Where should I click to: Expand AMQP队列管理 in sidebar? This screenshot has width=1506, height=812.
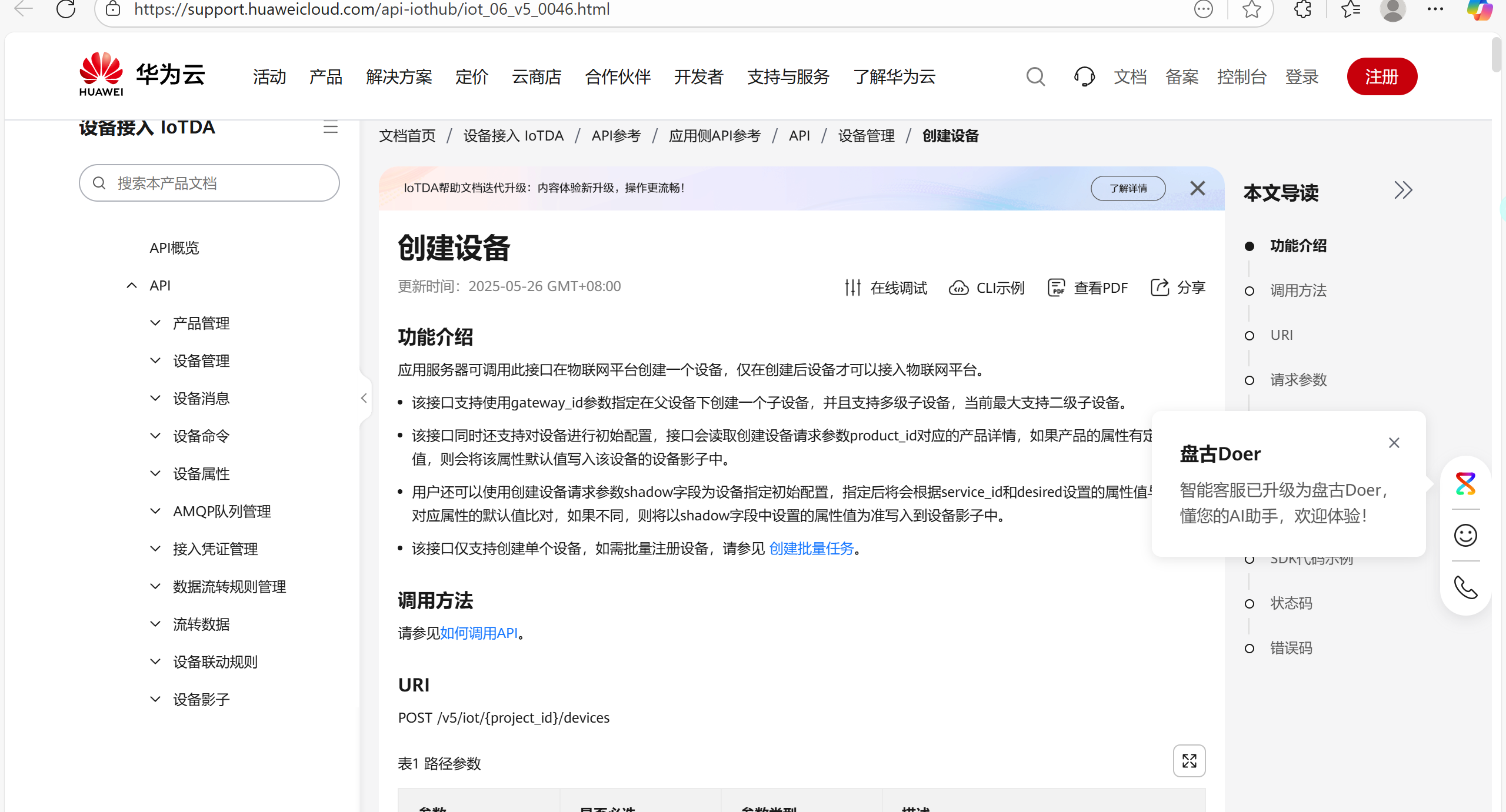pos(155,511)
